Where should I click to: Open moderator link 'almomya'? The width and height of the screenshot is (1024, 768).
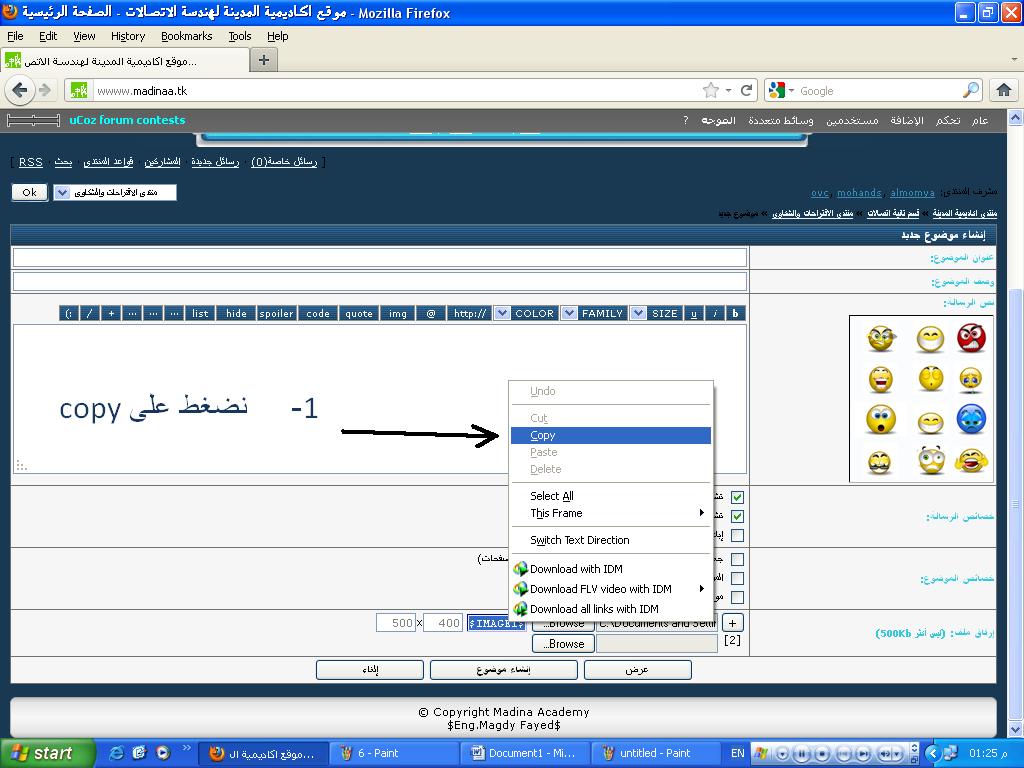(912, 193)
